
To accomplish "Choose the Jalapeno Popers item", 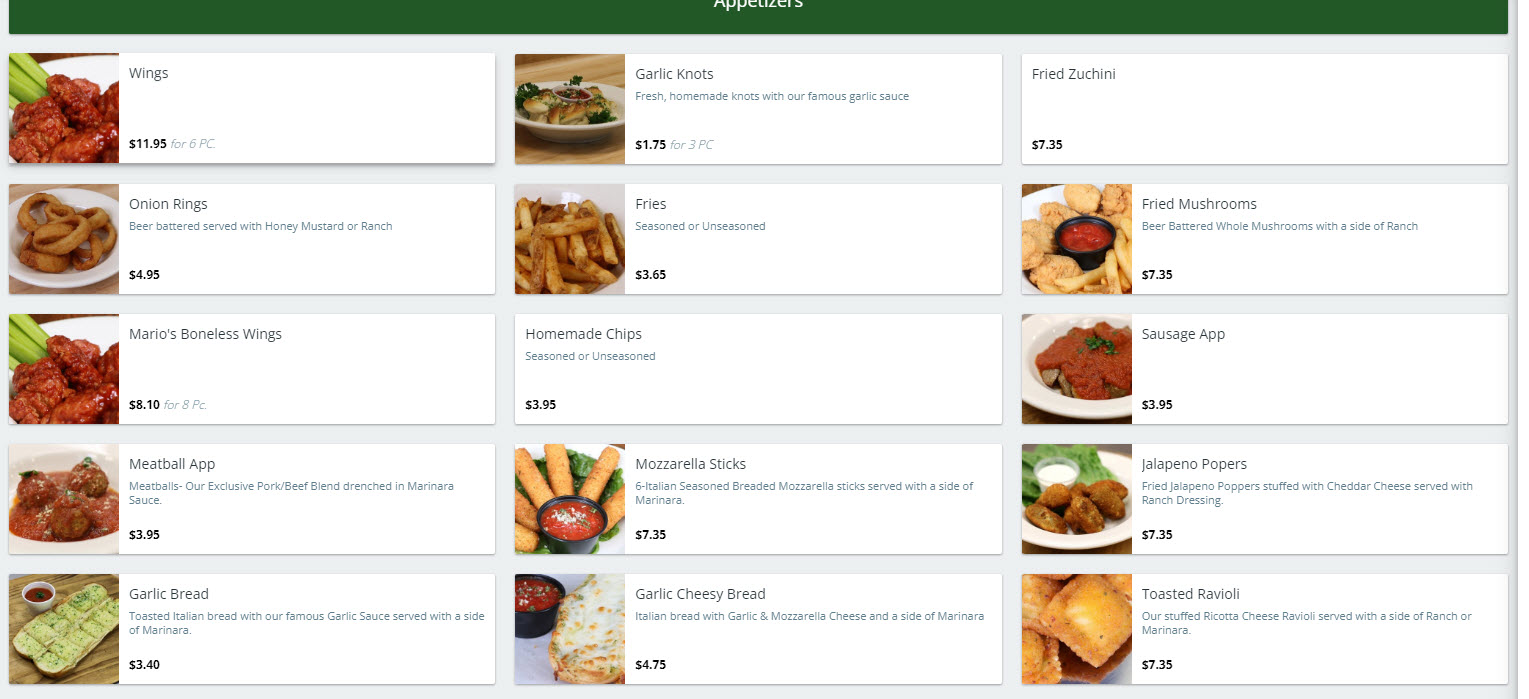I will tap(1265, 498).
